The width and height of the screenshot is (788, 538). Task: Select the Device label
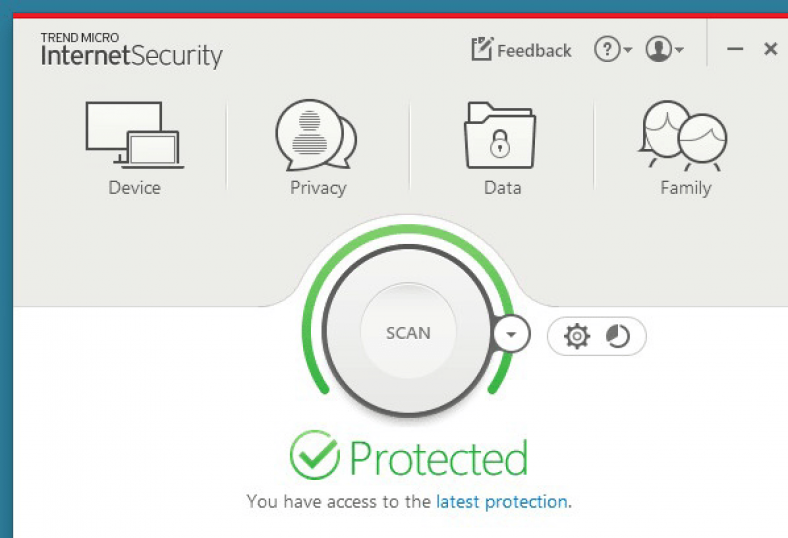[135, 188]
